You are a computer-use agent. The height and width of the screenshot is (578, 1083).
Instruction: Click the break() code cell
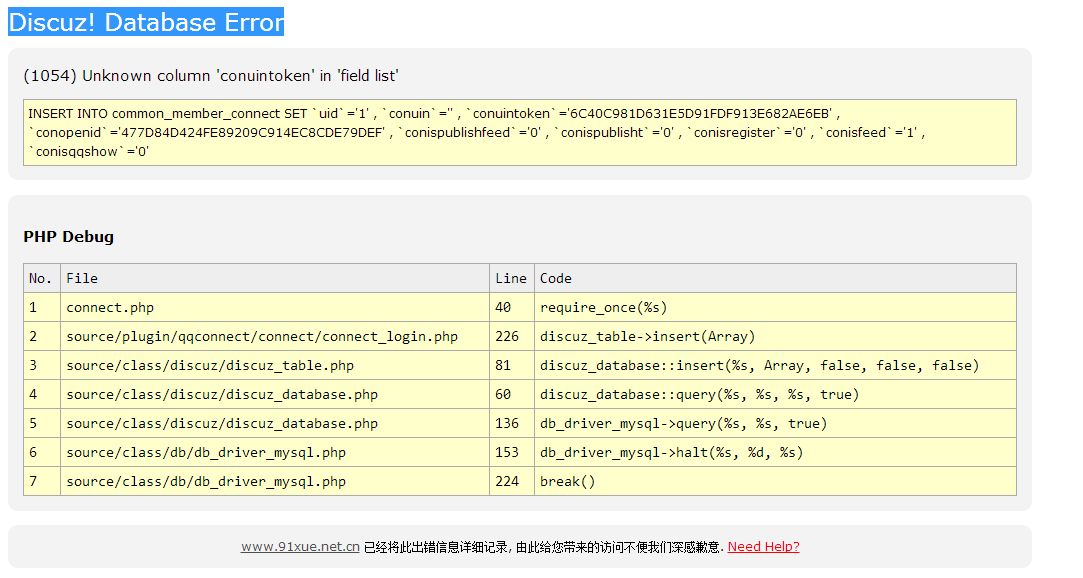tap(567, 481)
